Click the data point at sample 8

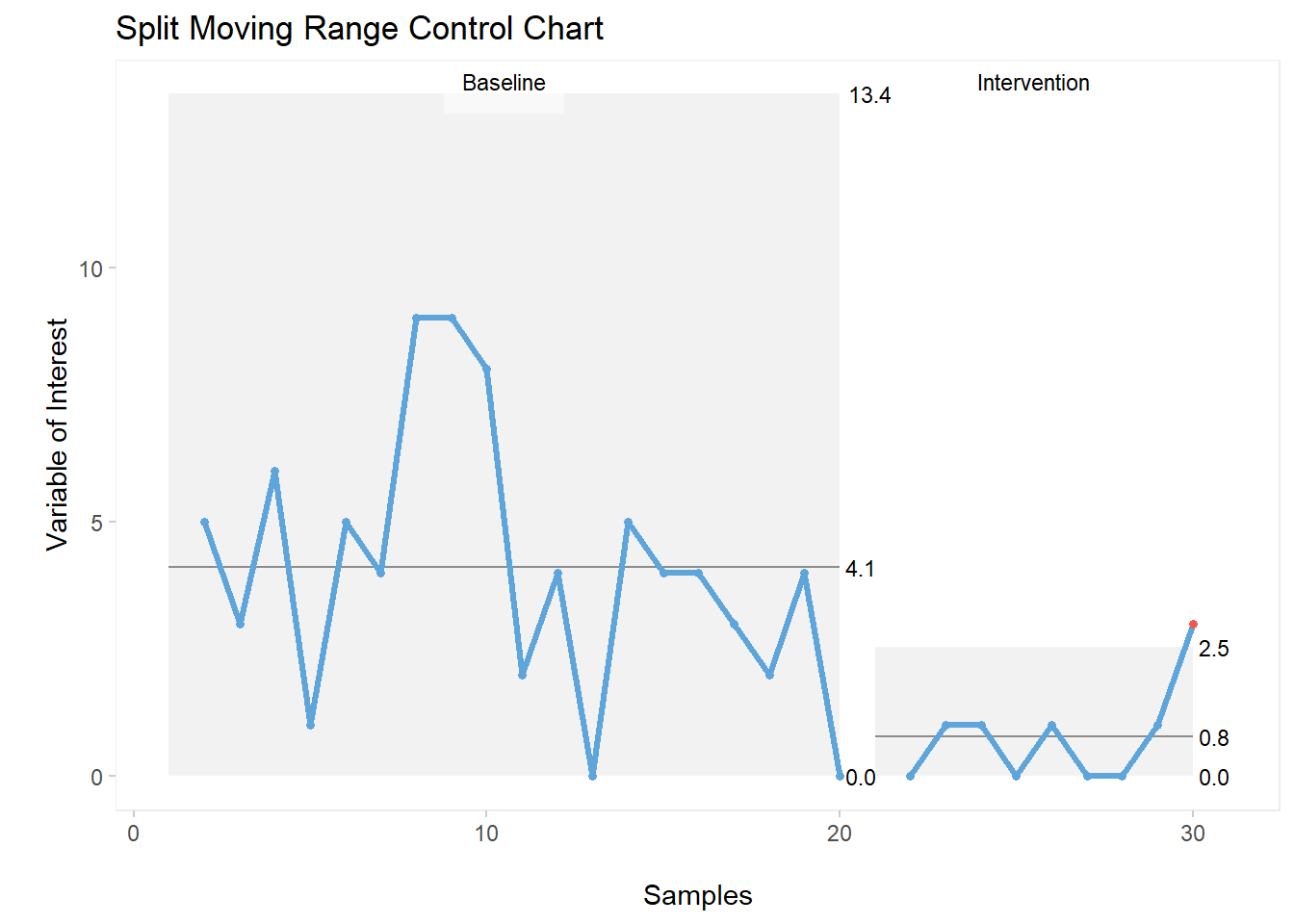(416, 318)
